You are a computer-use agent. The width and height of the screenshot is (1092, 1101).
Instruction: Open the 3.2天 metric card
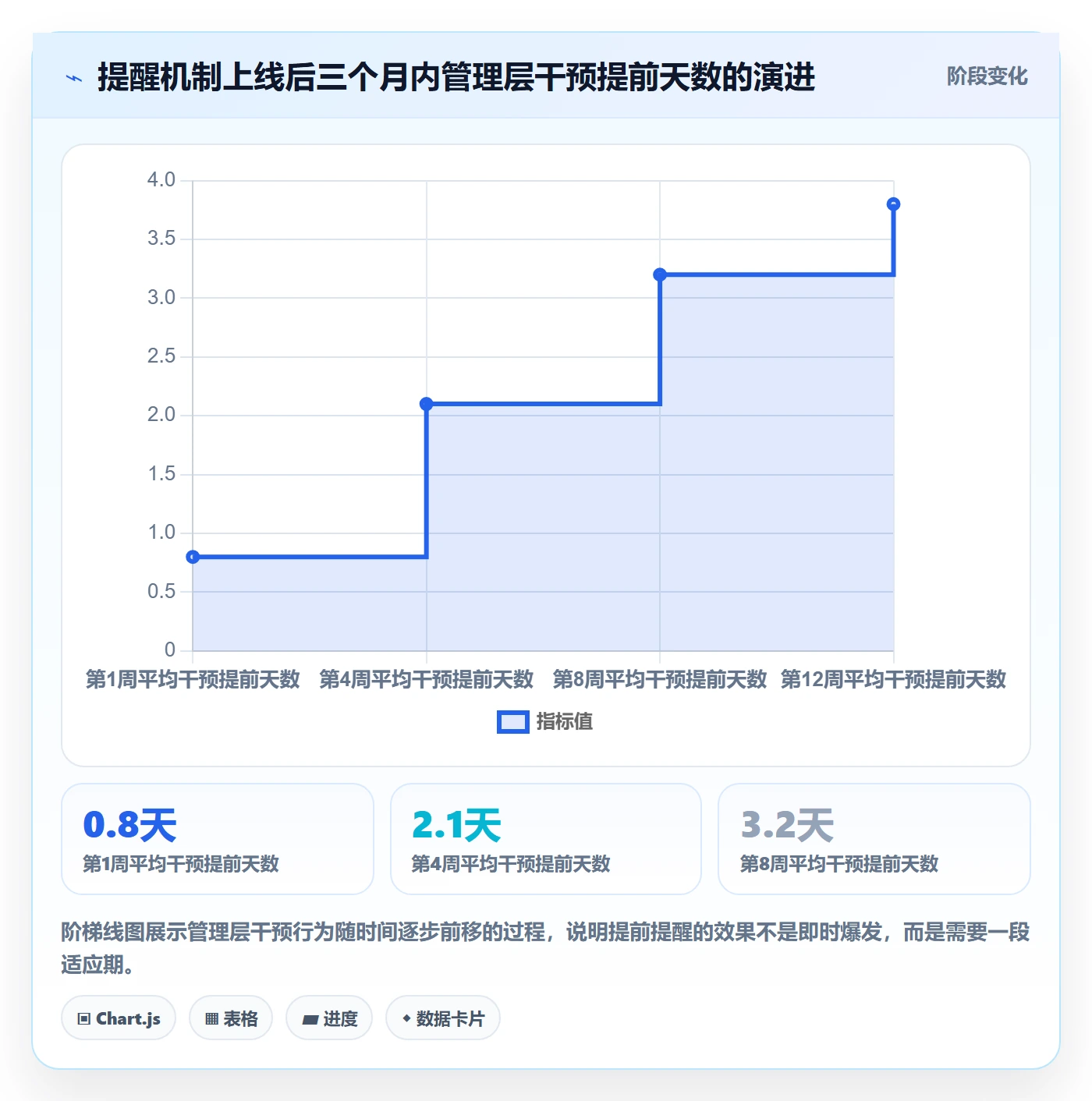(x=874, y=839)
